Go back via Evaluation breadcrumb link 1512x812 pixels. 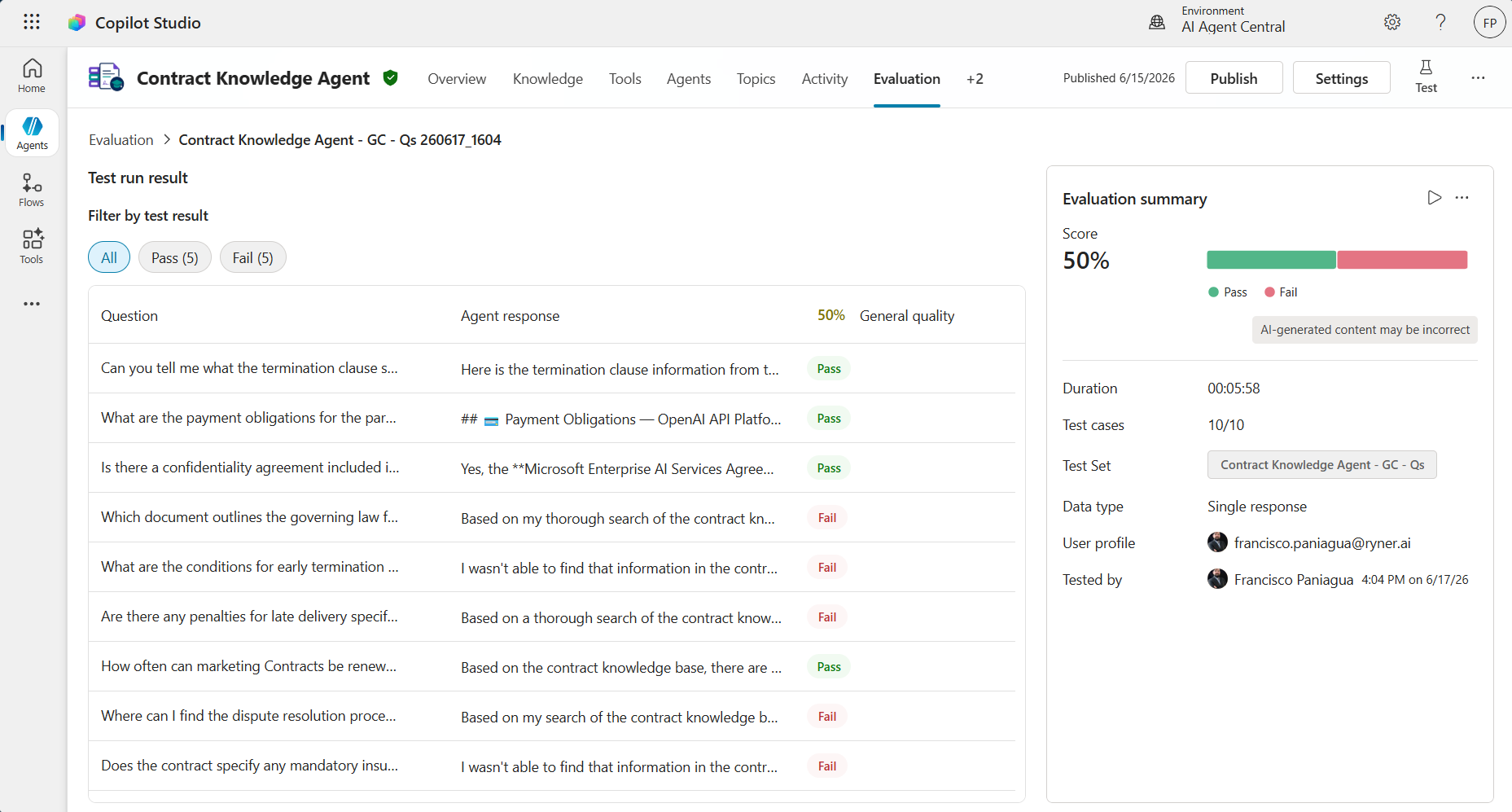pos(121,140)
